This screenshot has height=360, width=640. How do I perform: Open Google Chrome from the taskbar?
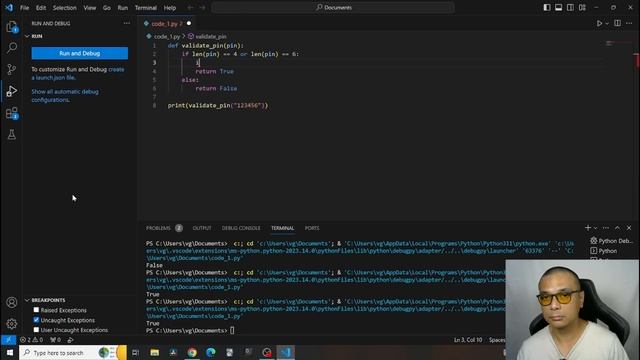click(192, 352)
